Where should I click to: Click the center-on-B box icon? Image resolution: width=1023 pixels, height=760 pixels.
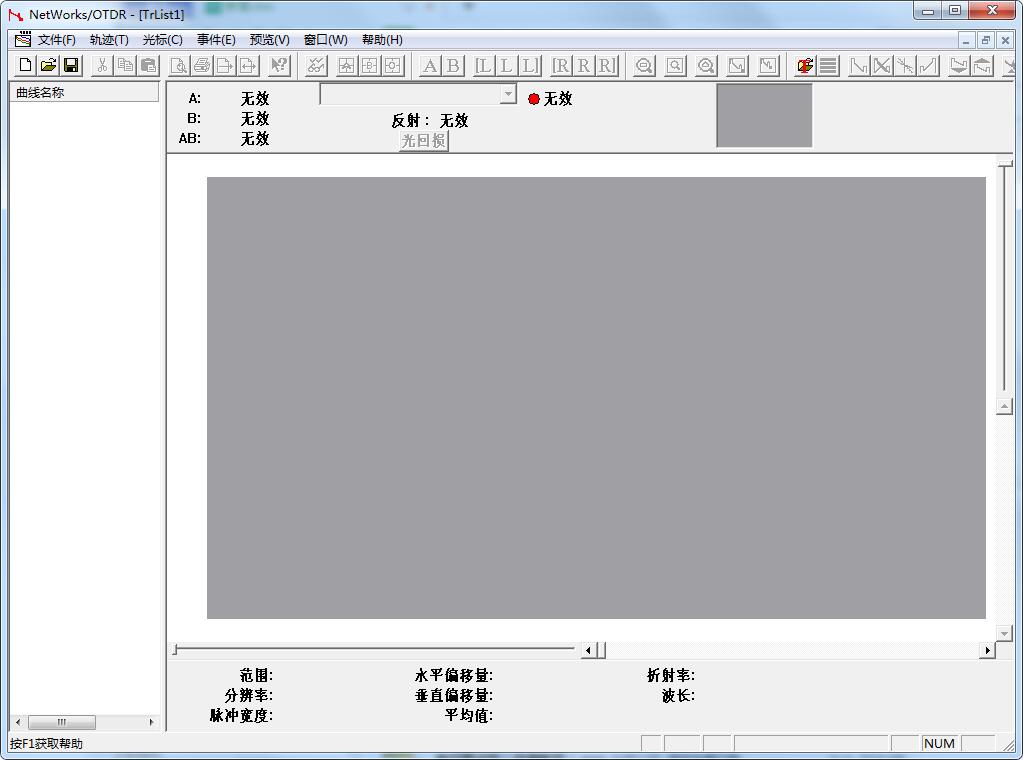(x=370, y=65)
